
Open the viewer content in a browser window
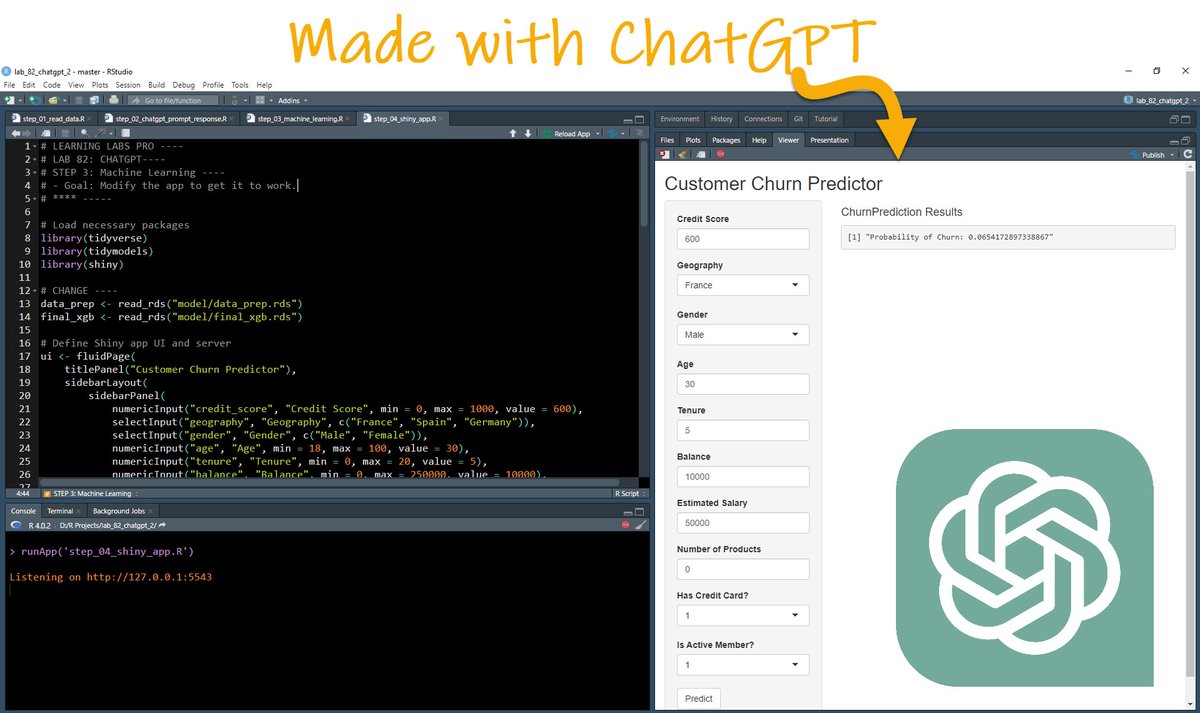[x=701, y=154]
